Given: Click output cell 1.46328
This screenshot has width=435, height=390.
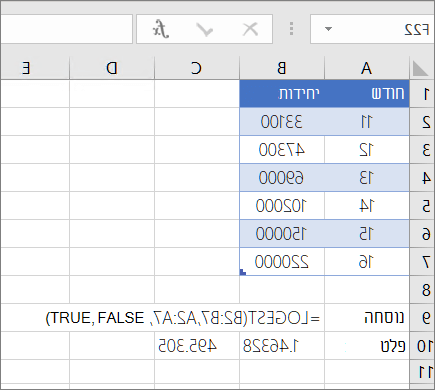Looking at the screenshot, I should coord(282,346).
